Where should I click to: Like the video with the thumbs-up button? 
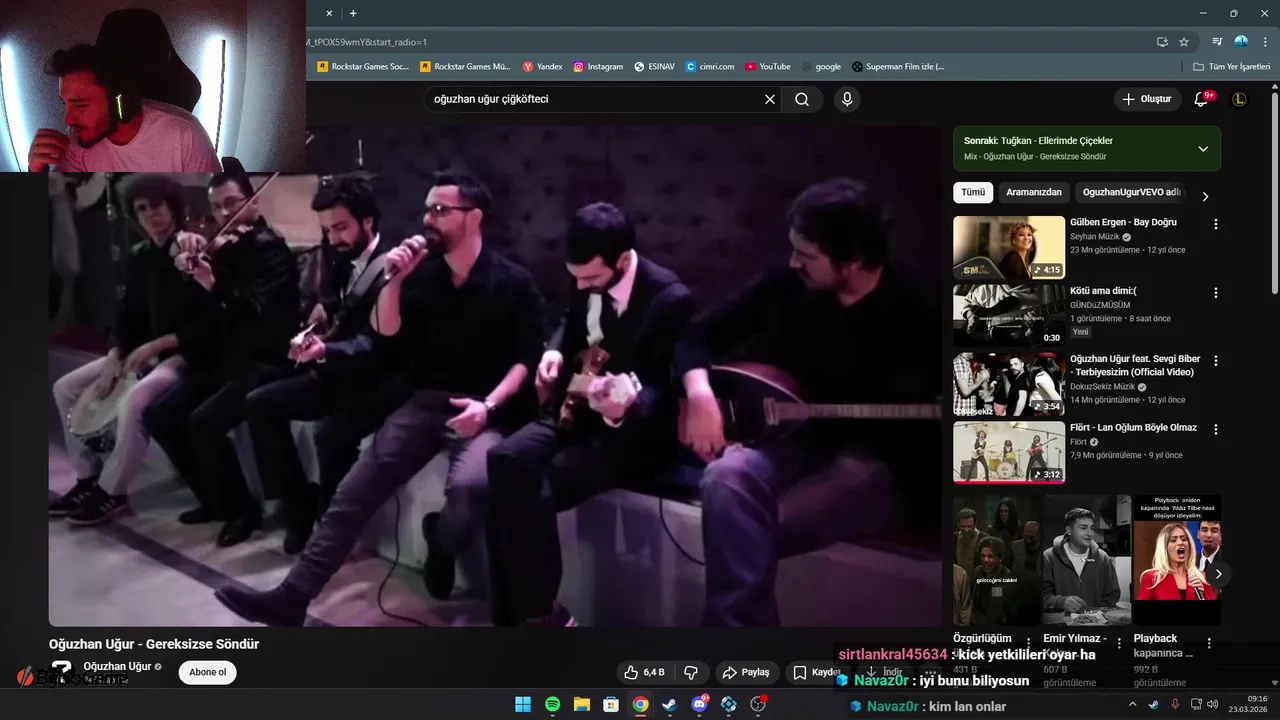(x=644, y=672)
